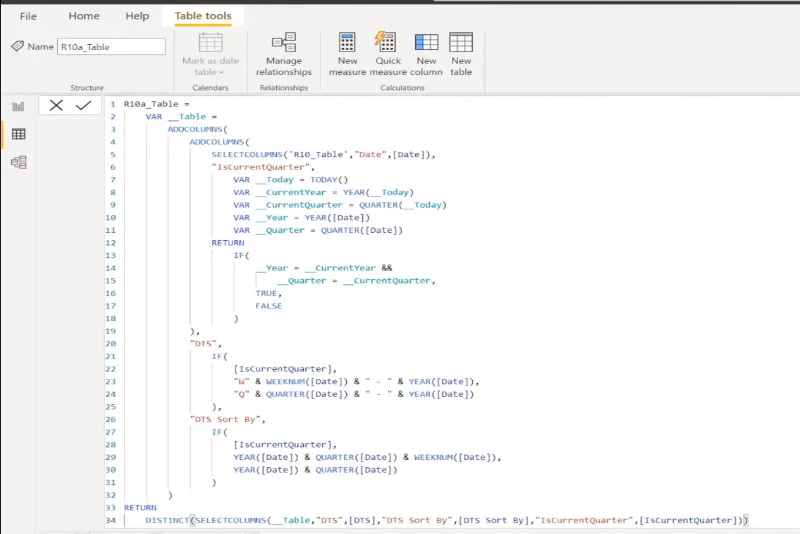Click the RETURN keyword on line 33
The image size is (800, 534).
tap(140, 508)
